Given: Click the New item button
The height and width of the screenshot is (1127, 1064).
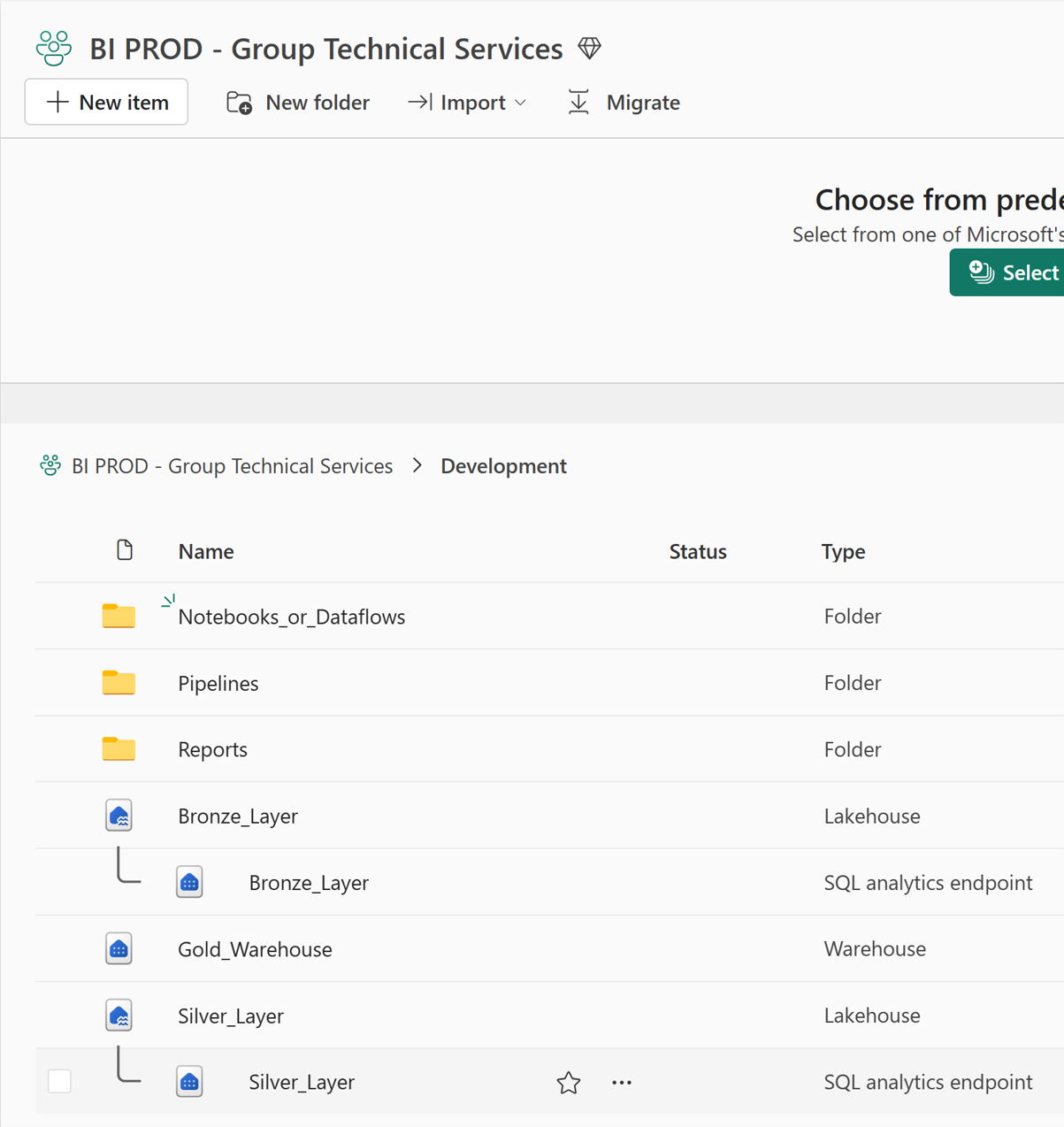Looking at the screenshot, I should pyautogui.click(x=106, y=102).
